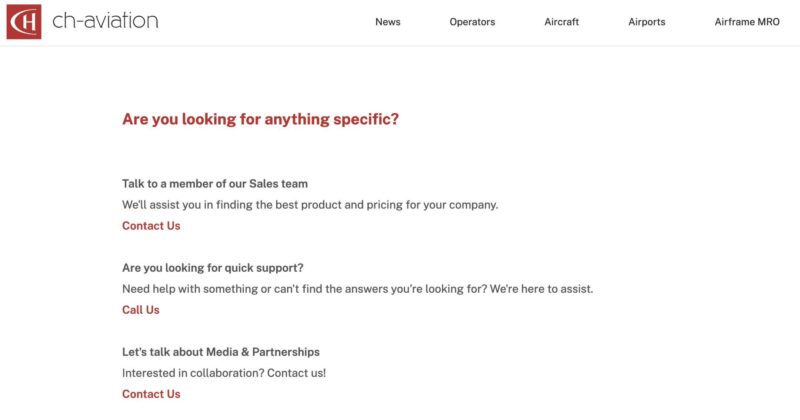Click the 'Let's talk about Media & Partnerships' heading
The width and height of the screenshot is (800, 420).
coord(221,352)
